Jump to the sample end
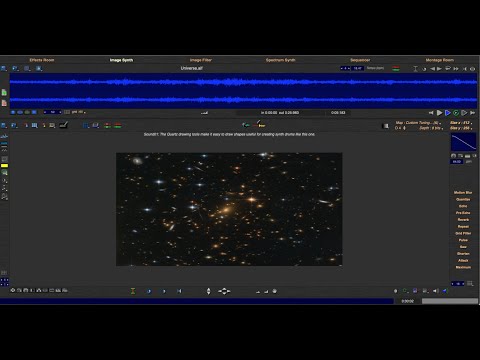The width and height of the screenshot is (480, 360). (x=473, y=113)
